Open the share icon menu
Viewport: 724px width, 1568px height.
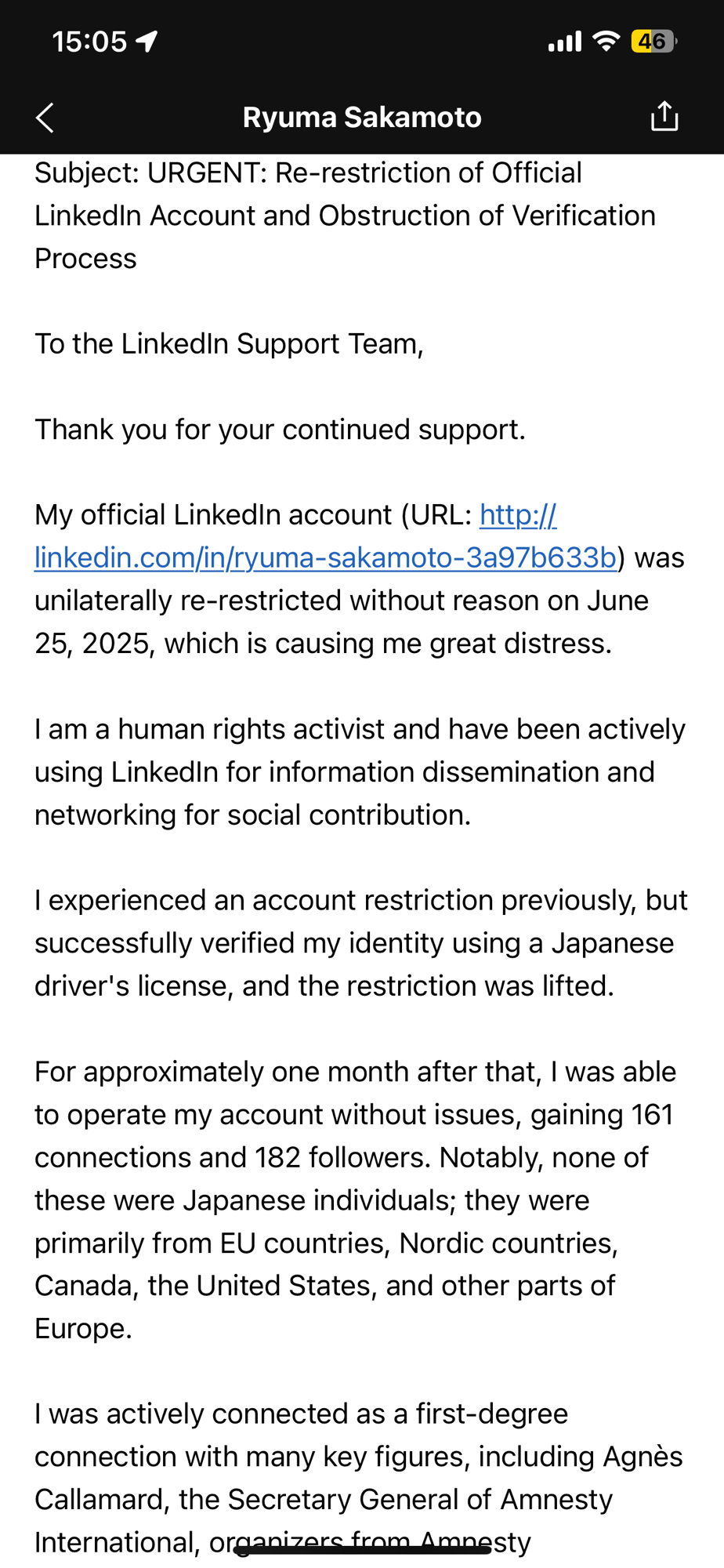pos(664,116)
